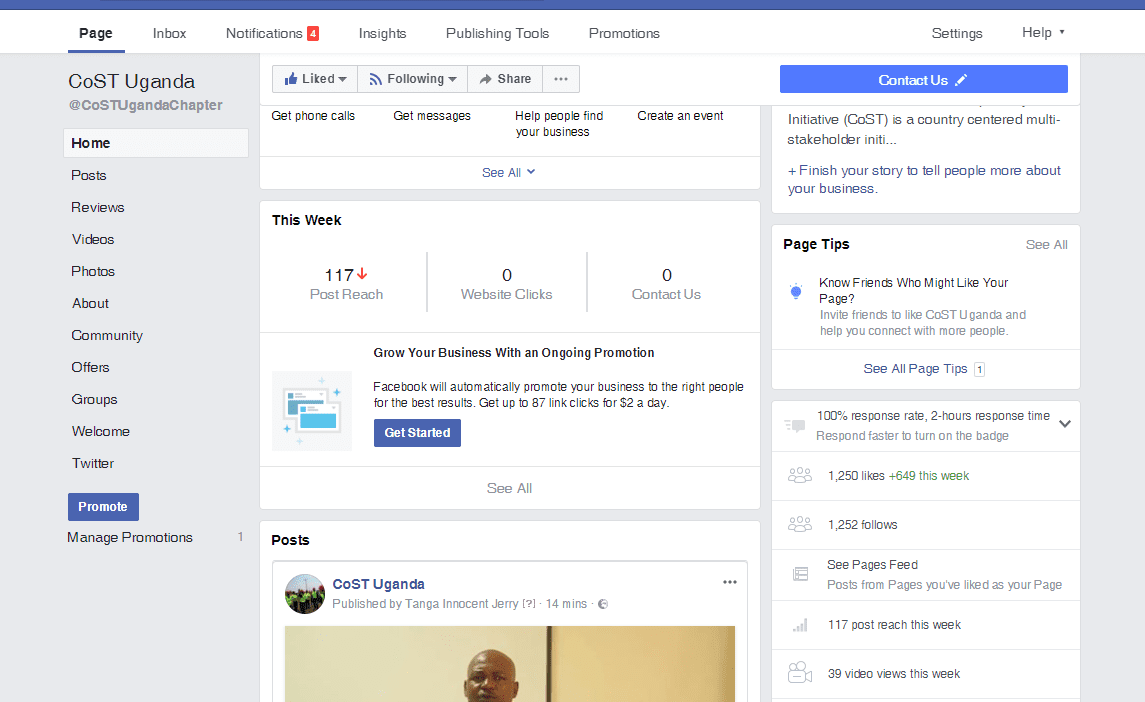Click See All in Page Tips header
1145x702 pixels.
pyautogui.click(x=1046, y=245)
